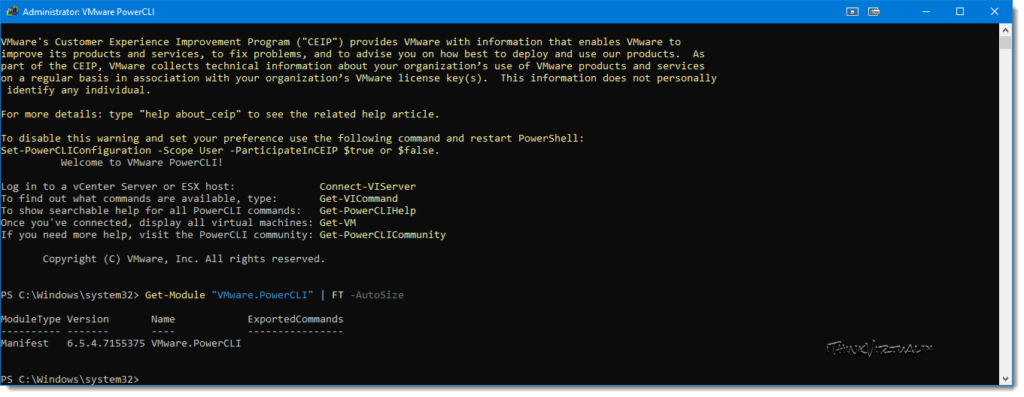Screen dimensions: 1024x397
Task: Click the scrollbar down arrow
Action: tap(1005, 379)
